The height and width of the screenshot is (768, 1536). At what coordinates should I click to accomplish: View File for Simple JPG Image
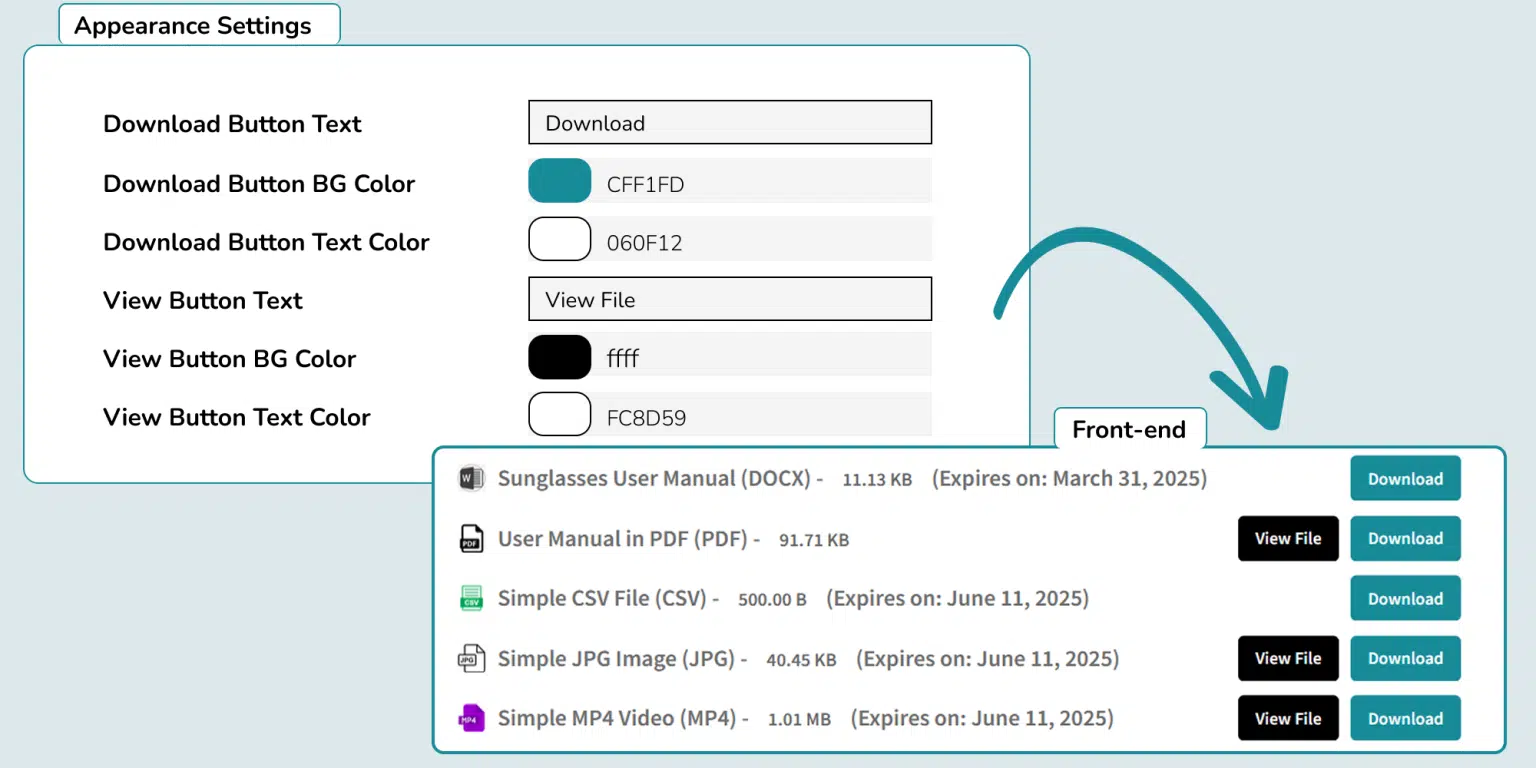(x=1288, y=659)
